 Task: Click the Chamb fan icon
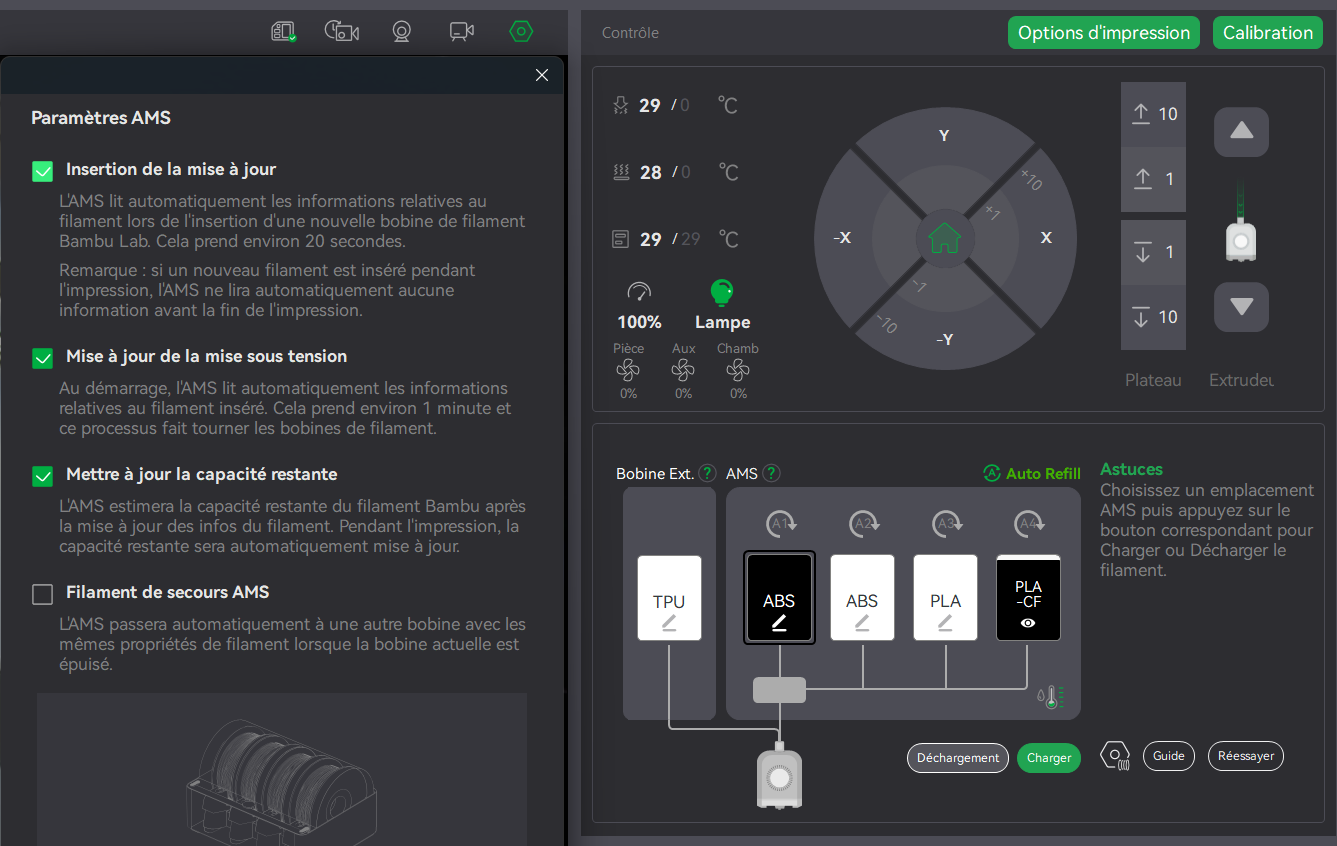(x=738, y=371)
